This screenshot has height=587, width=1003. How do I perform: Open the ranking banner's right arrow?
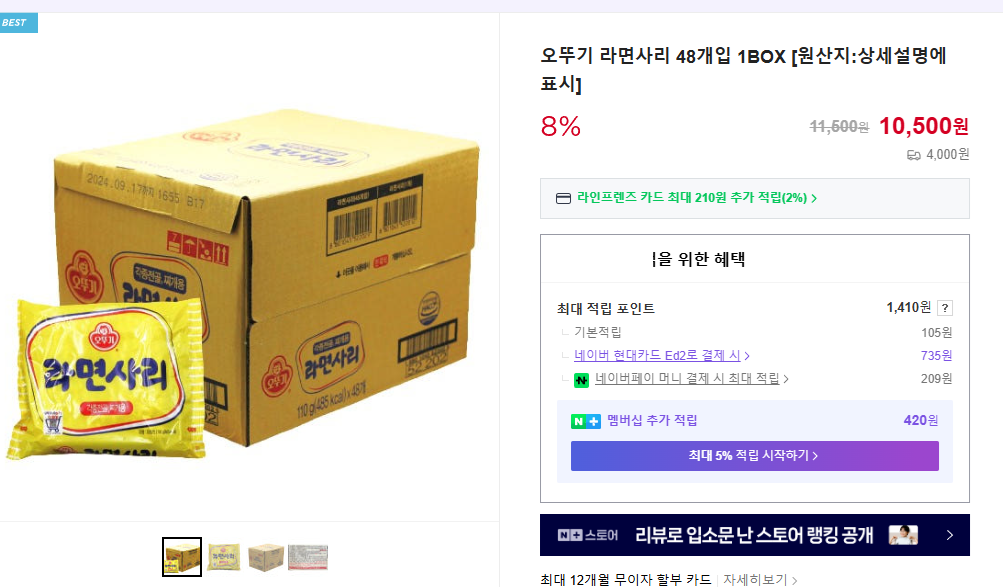pyautogui.click(x=949, y=535)
